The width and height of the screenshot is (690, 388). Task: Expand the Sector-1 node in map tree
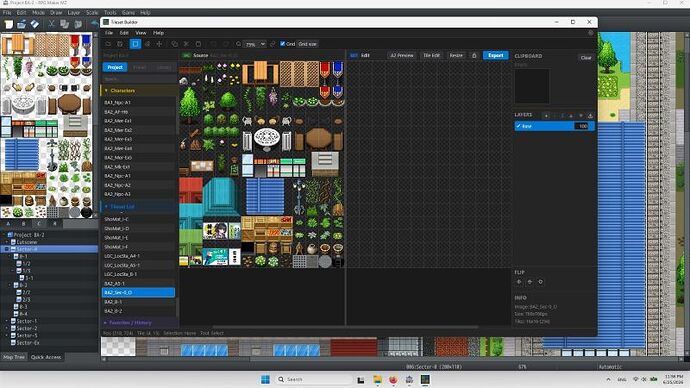pyautogui.click(x=7, y=321)
